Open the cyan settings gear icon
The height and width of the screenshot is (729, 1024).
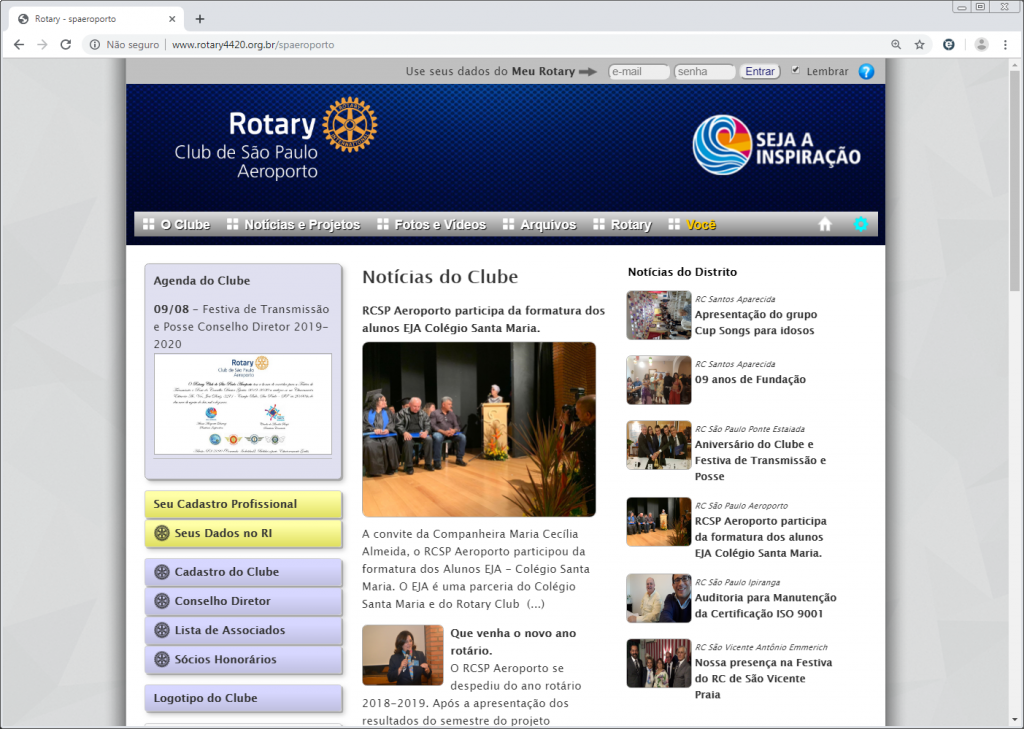(x=860, y=224)
